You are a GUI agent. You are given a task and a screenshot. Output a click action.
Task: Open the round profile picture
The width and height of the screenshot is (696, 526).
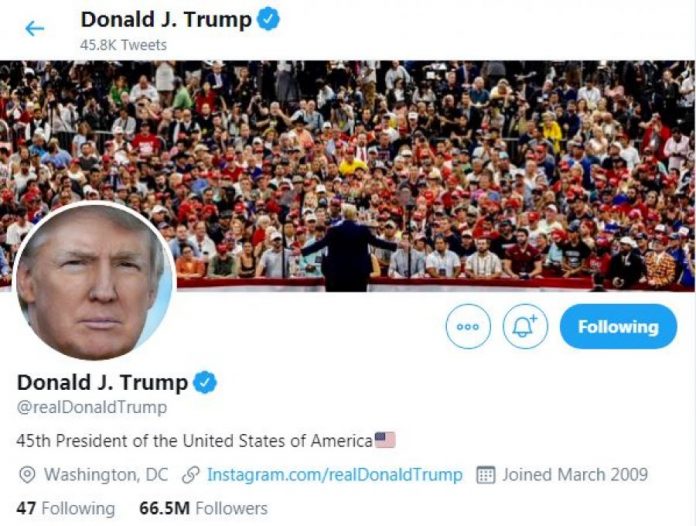pos(95,281)
